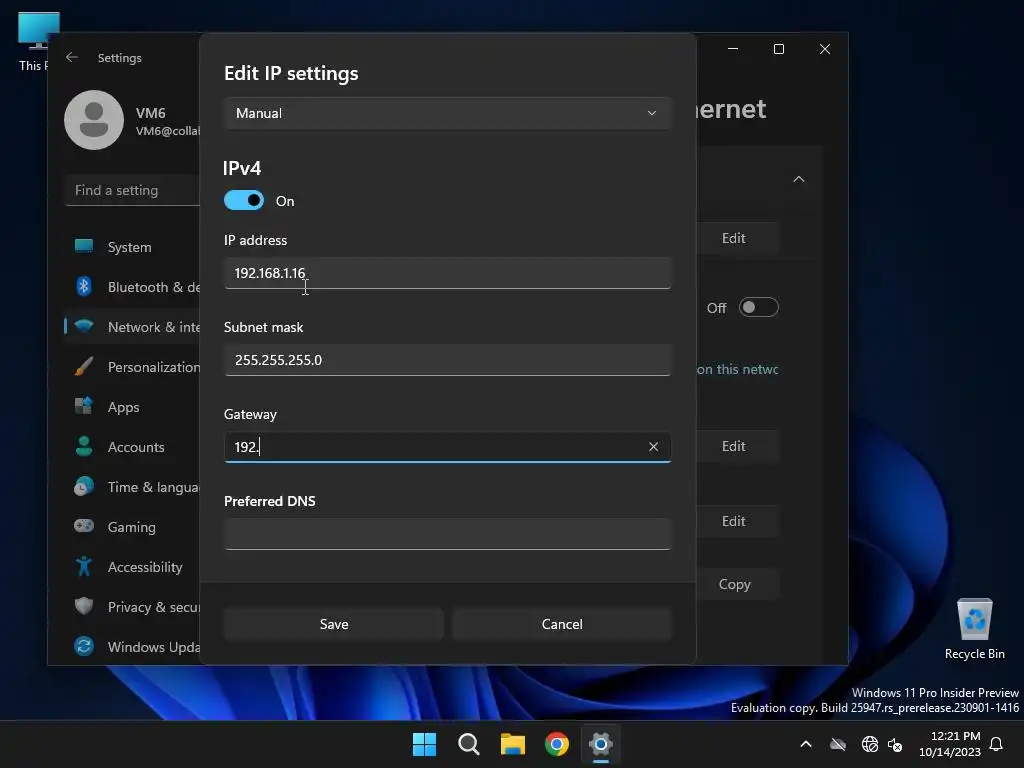Screen dimensions: 1024x768
Task: Click the Privacy shield icon
Action: 84,606
